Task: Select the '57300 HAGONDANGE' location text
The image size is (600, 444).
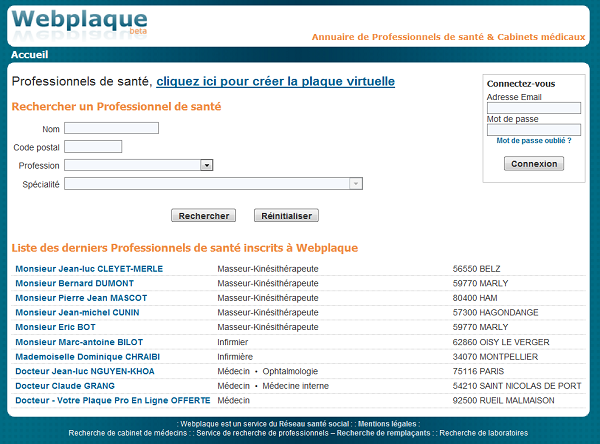Action: click(496, 312)
